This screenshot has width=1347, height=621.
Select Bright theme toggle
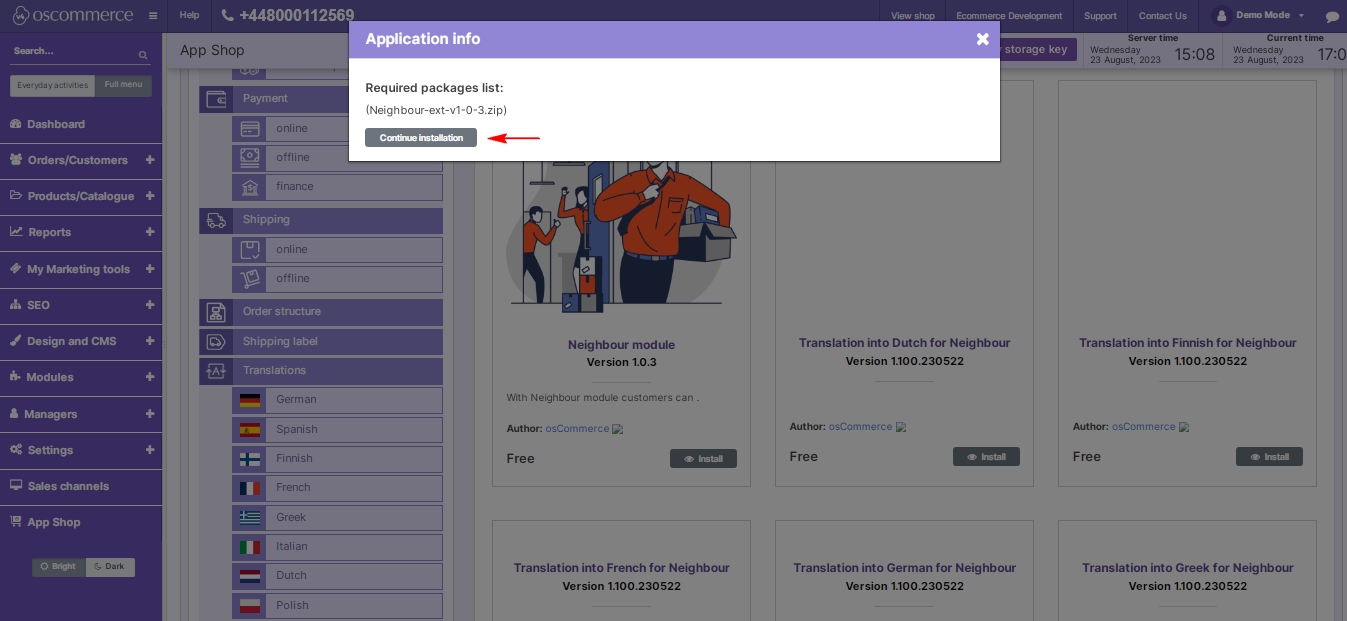[58, 567]
